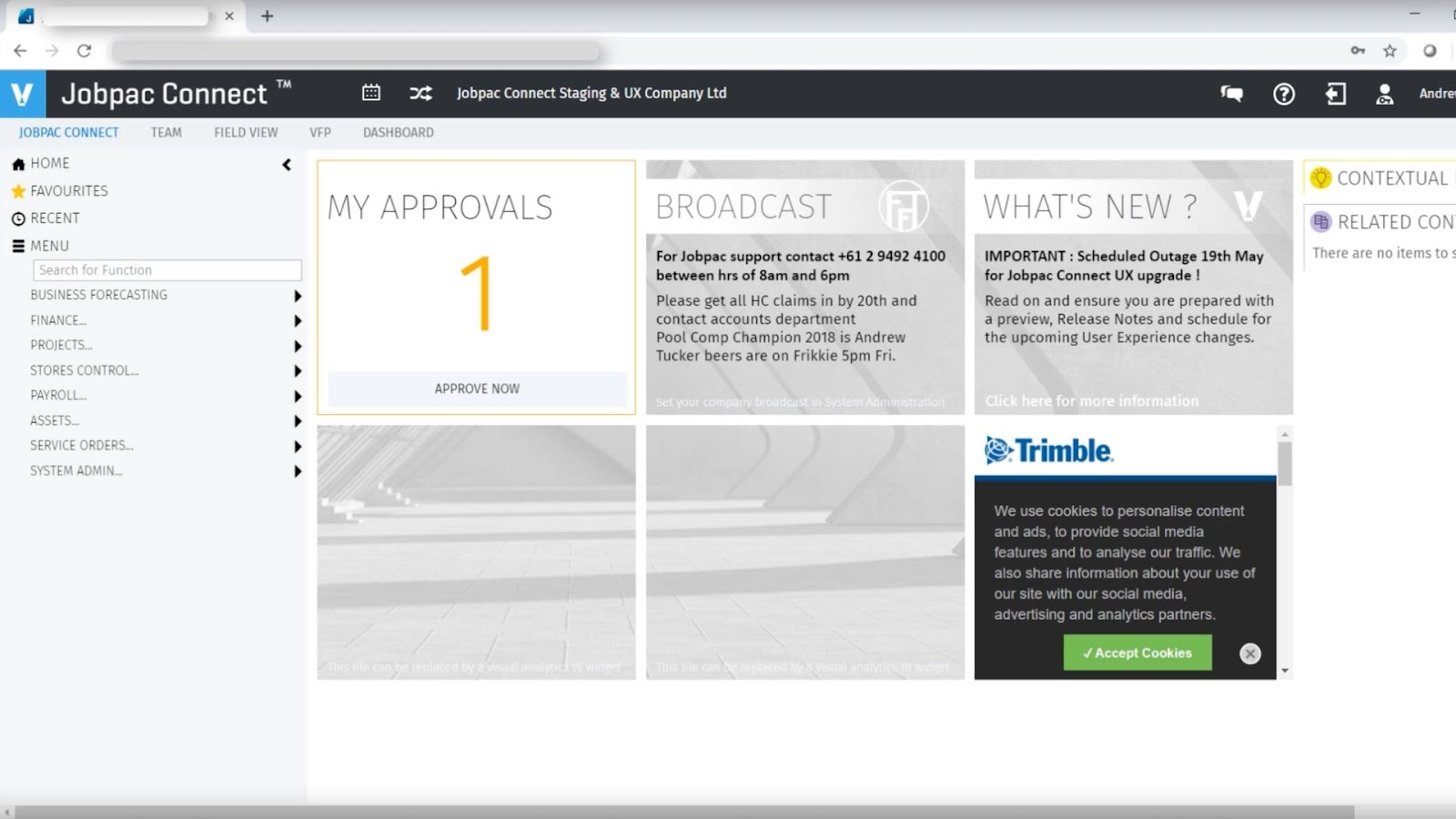
Task: Expand Payroll submenu arrow
Action: click(x=297, y=396)
